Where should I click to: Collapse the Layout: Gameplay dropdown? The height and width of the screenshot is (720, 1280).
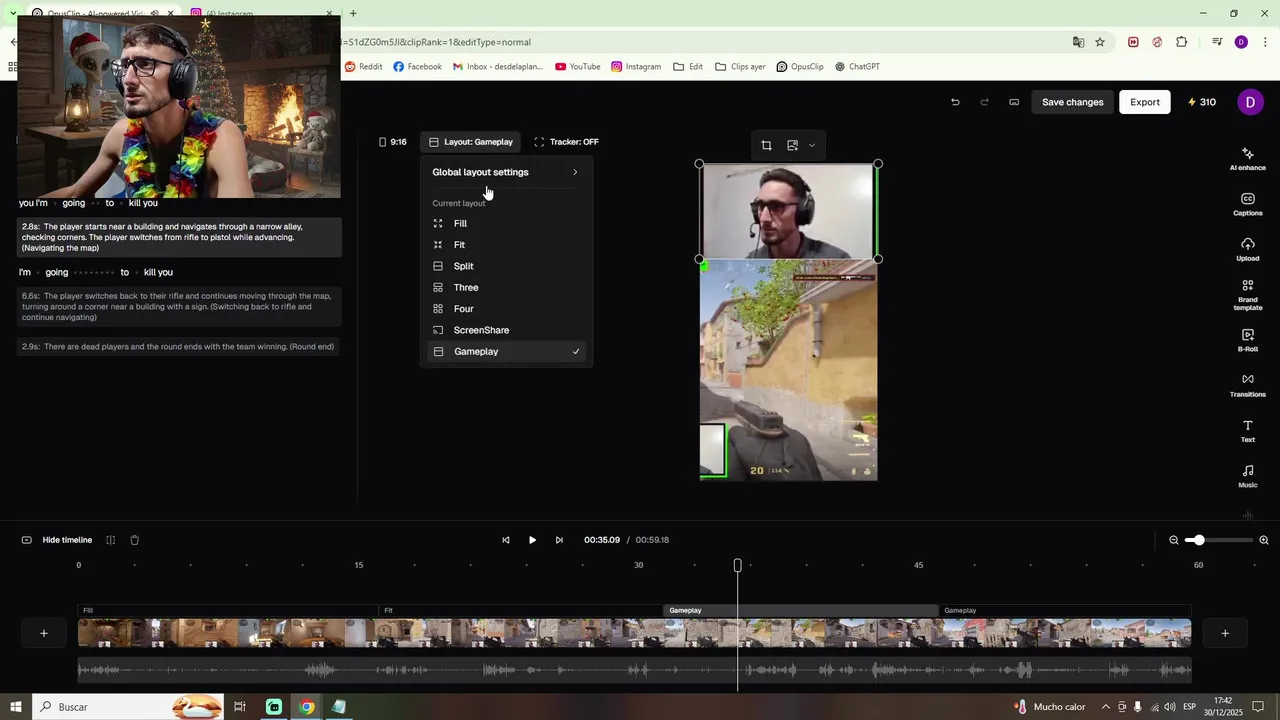point(470,142)
